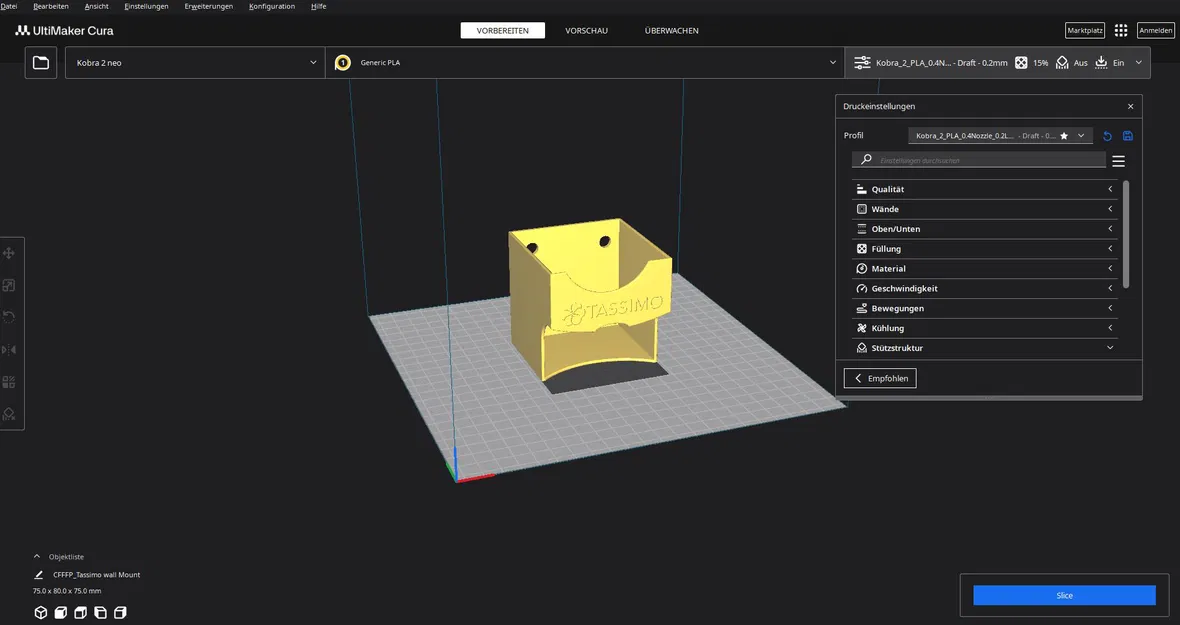Save profile with blue disk icon
This screenshot has height=625, width=1180.
pos(1127,136)
